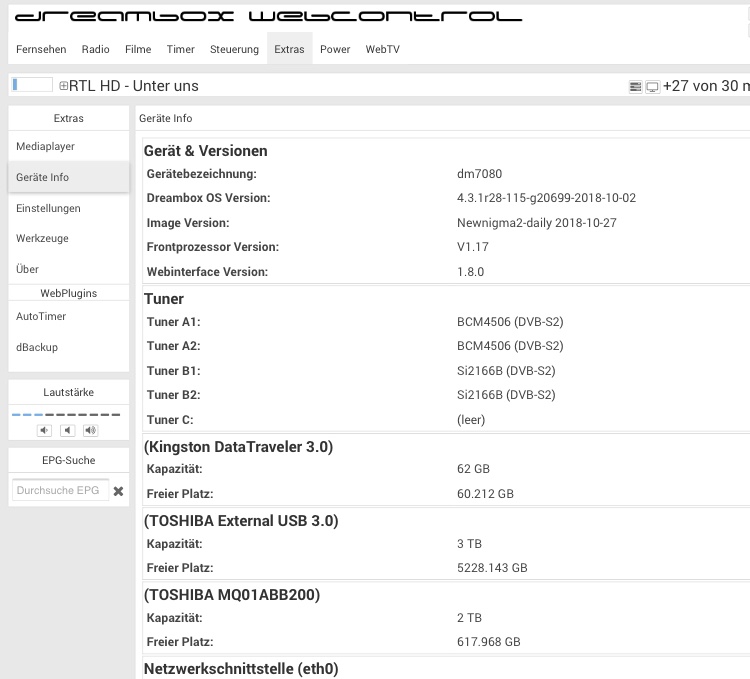
Task: Click the (TOSHIBA External USB 3.0) heading
Action: pyautogui.click(x=241, y=521)
